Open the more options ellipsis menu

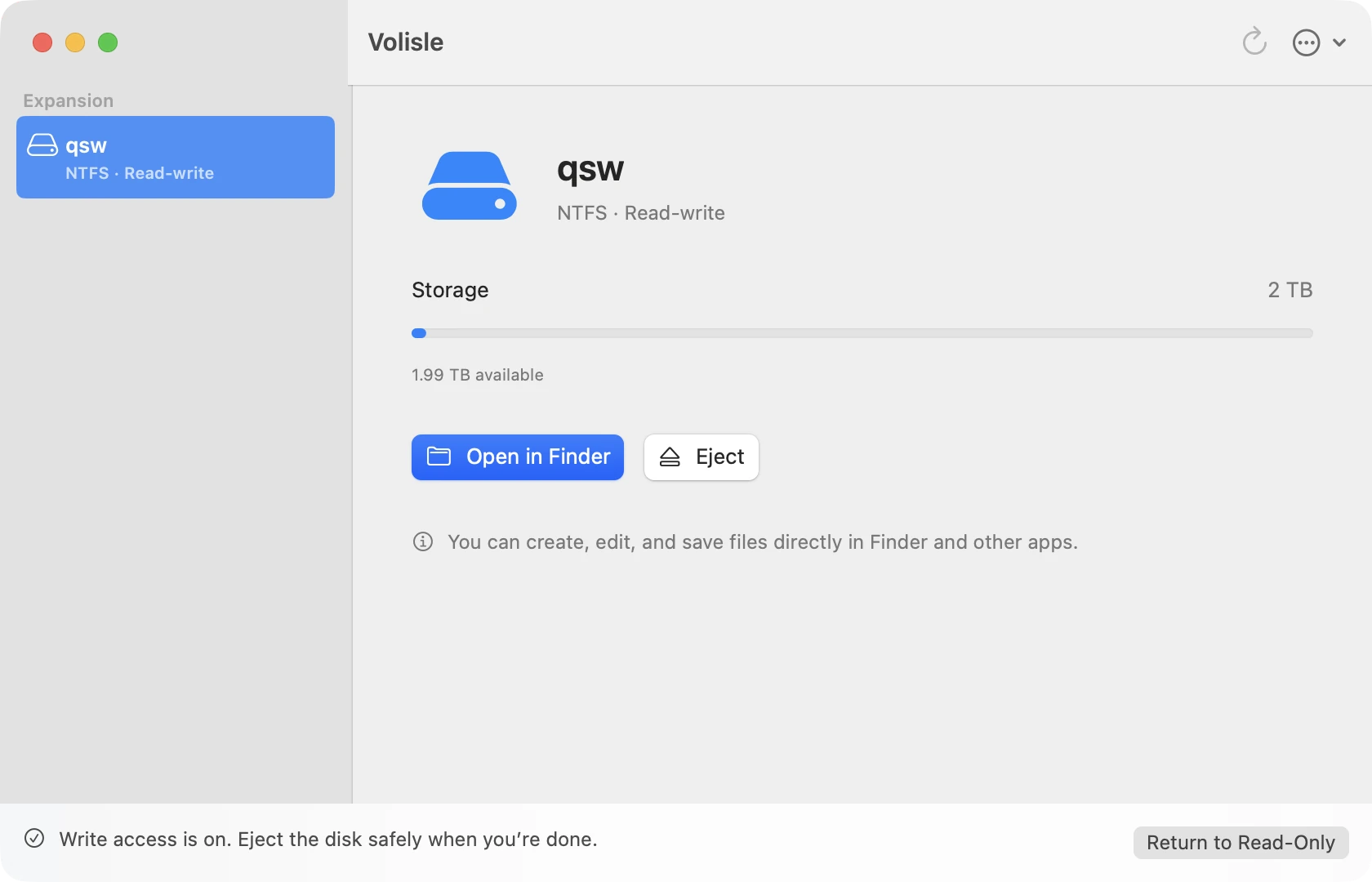click(x=1306, y=42)
